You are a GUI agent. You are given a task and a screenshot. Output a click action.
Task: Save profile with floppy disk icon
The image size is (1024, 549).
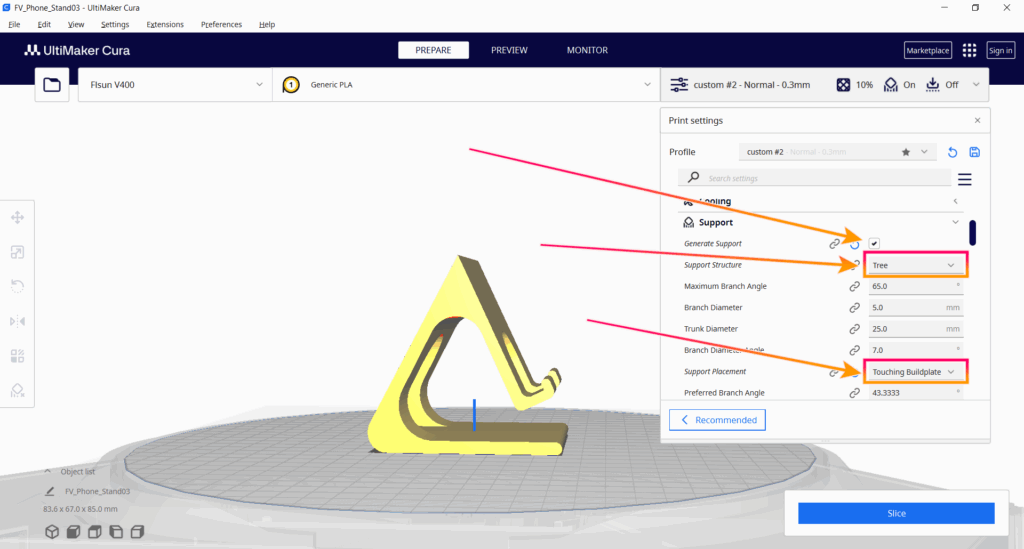pyautogui.click(x=974, y=152)
